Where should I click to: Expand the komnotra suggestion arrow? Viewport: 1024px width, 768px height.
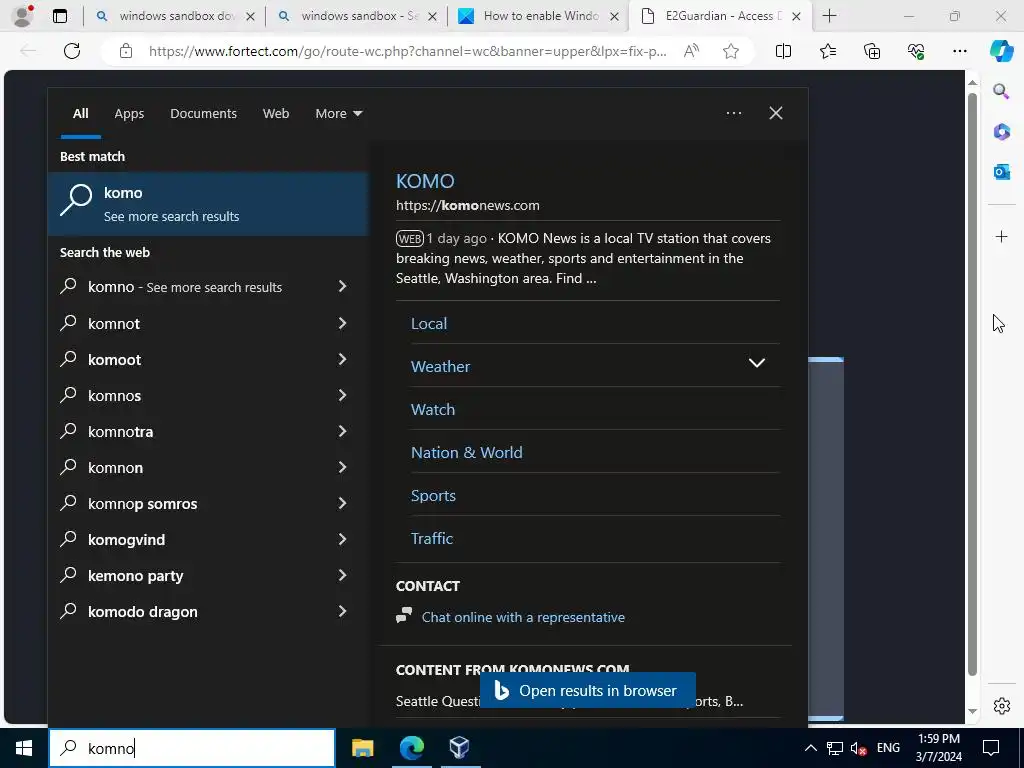[342, 430]
